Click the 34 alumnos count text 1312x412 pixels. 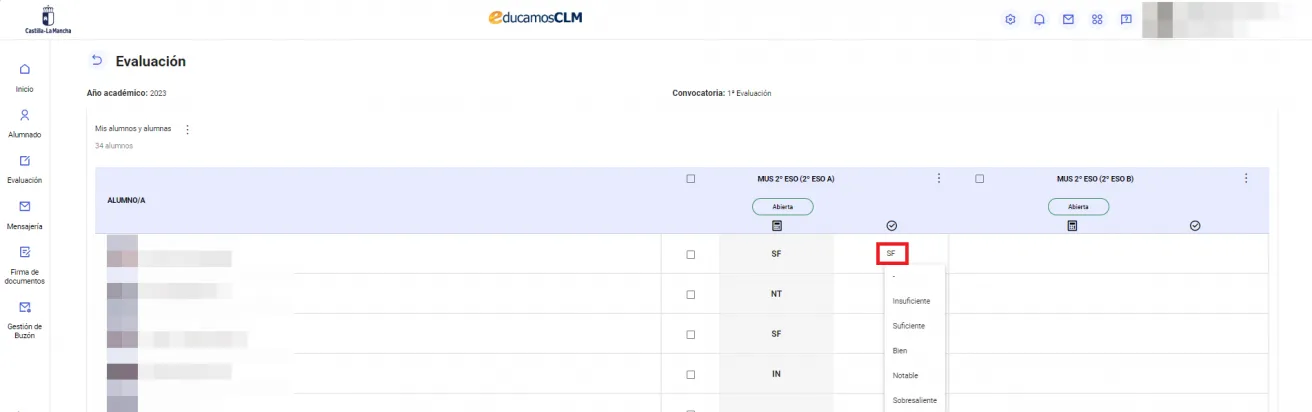point(114,146)
